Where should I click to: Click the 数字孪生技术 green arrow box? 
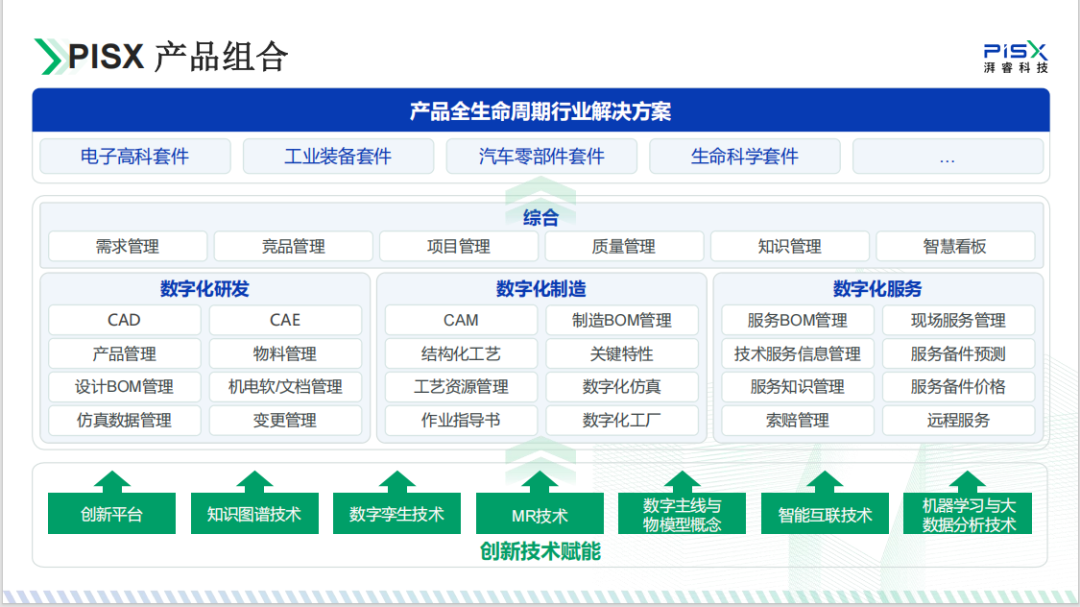pos(397,513)
